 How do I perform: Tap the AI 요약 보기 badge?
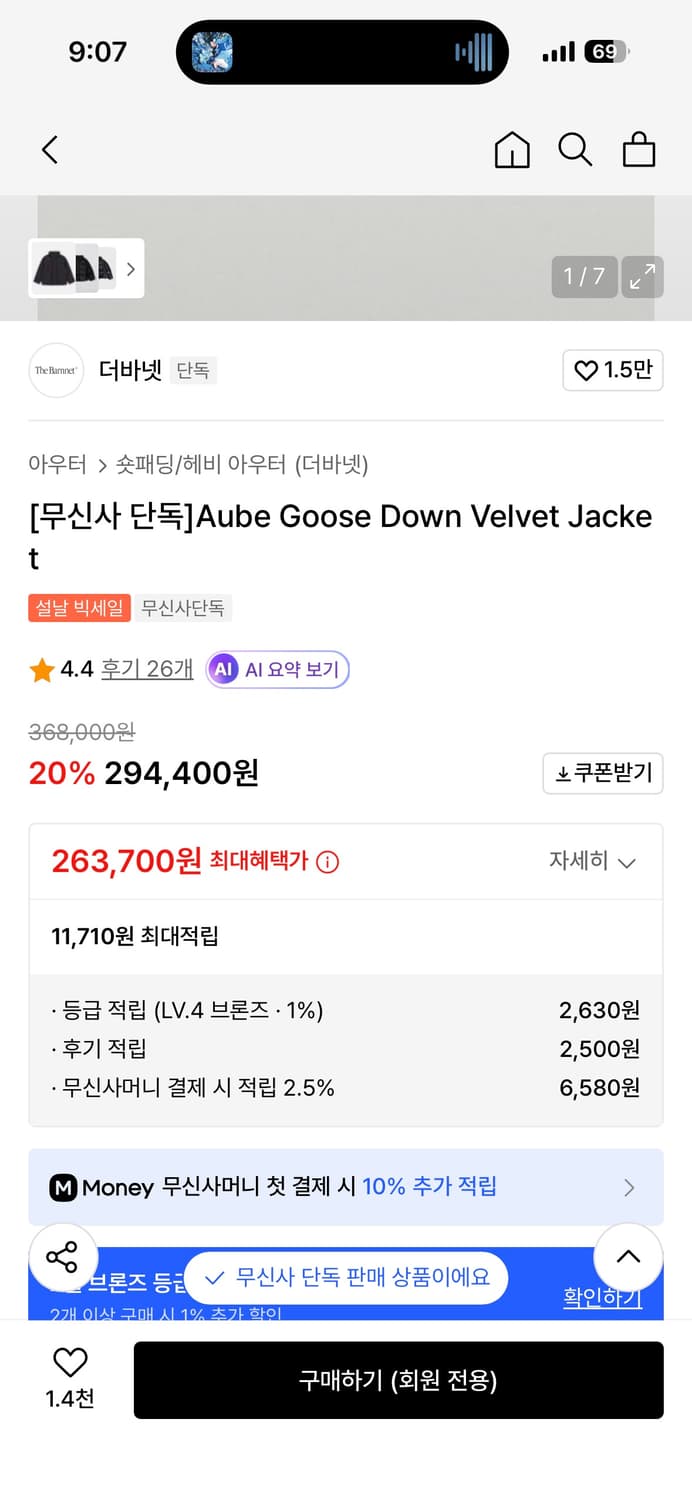pyautogui.click(x=277, y=669)
